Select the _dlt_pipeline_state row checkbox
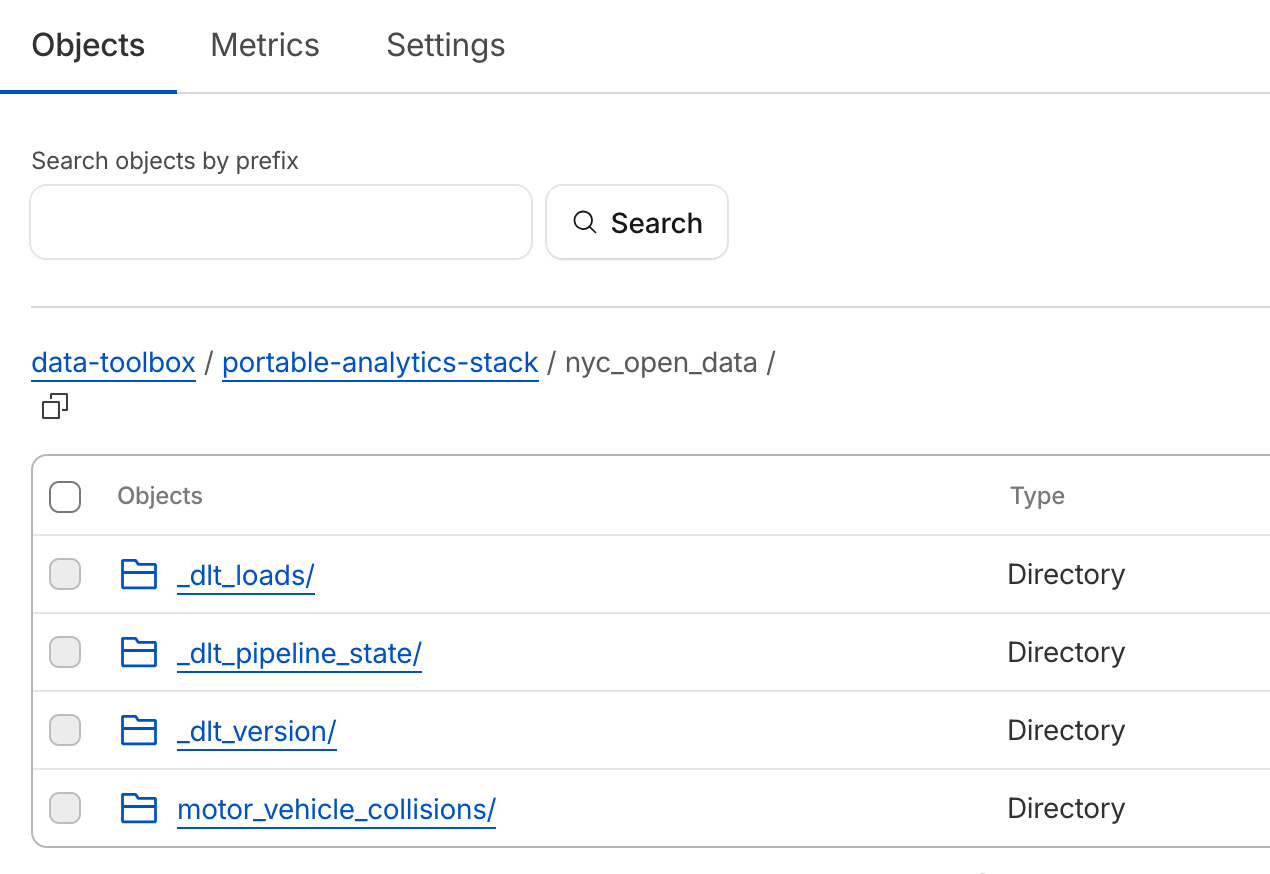 65,652
